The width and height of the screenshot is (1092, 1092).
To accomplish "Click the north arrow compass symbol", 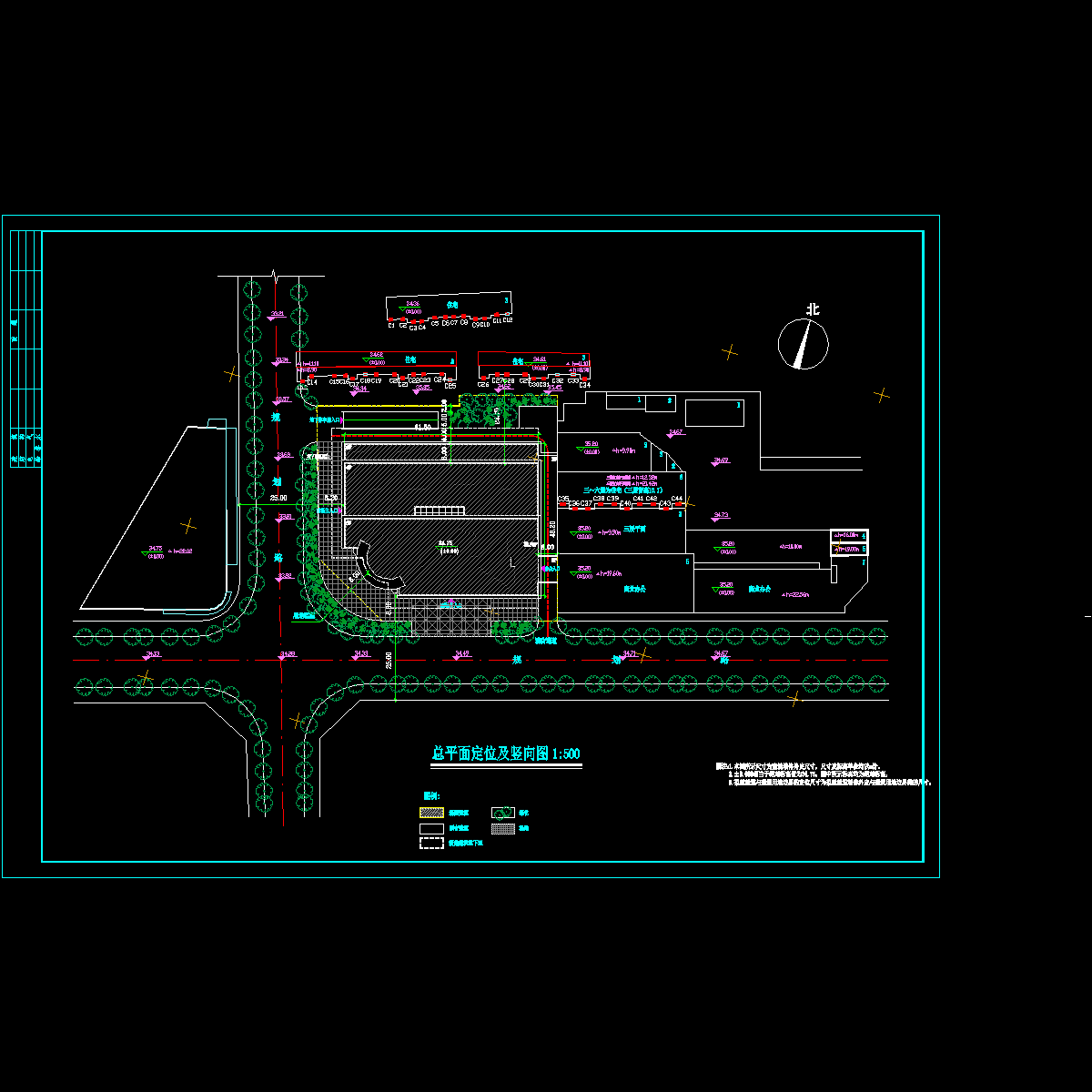I will [x=804, y=344].
